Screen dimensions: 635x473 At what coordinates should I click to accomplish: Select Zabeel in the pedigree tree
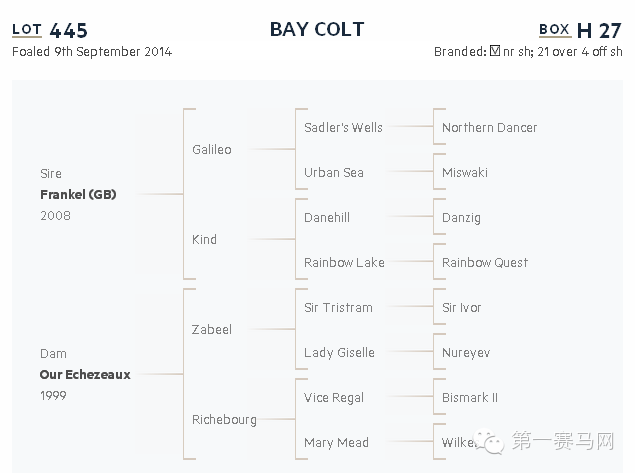click(x=212, y=330)
